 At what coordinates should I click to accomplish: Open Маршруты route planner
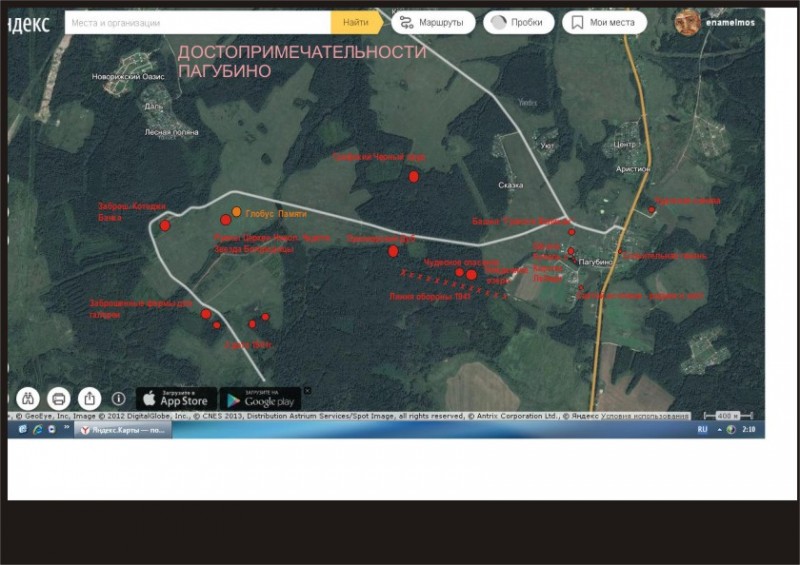(x=433, y=22)
